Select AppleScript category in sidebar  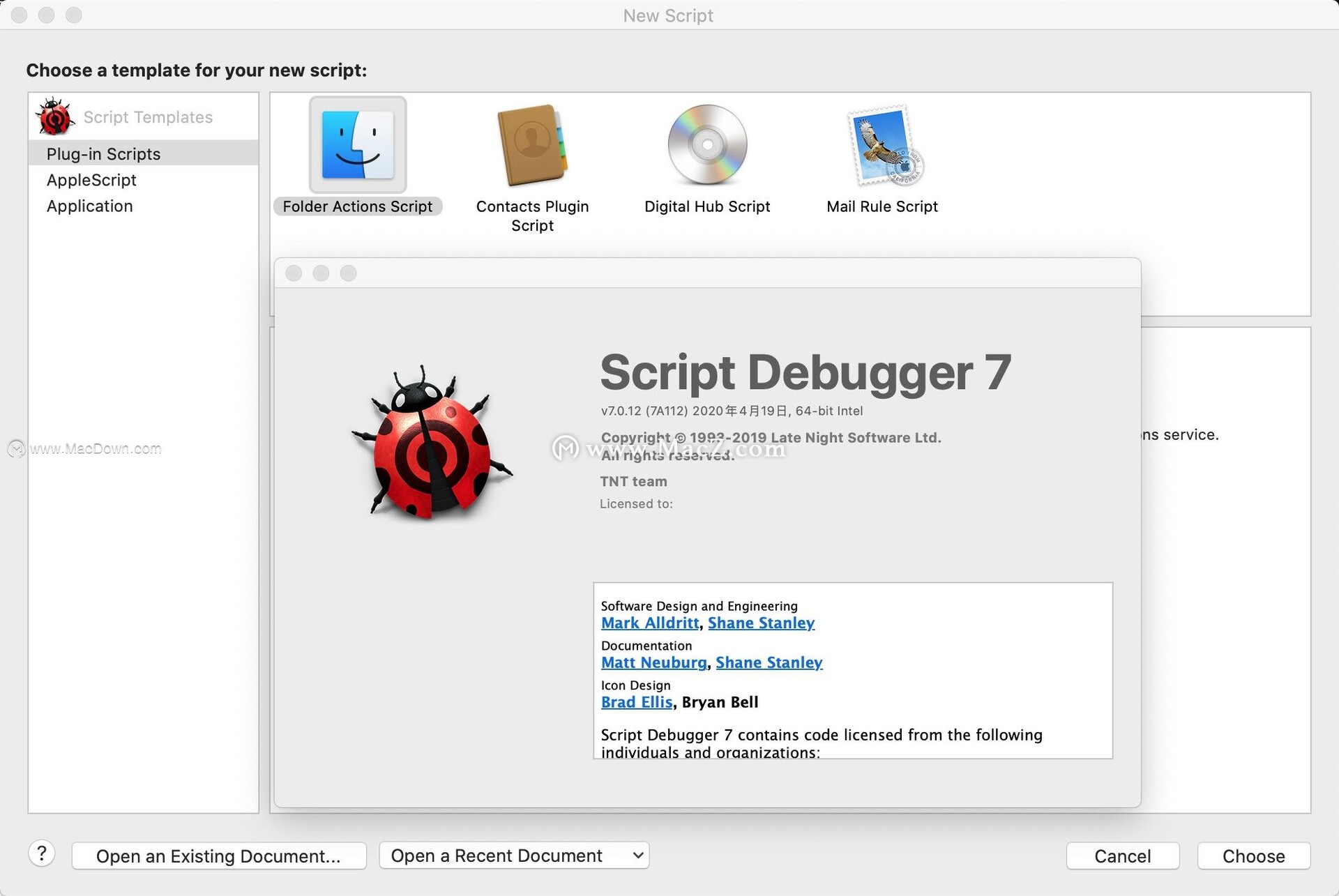[x=91, y=180]
